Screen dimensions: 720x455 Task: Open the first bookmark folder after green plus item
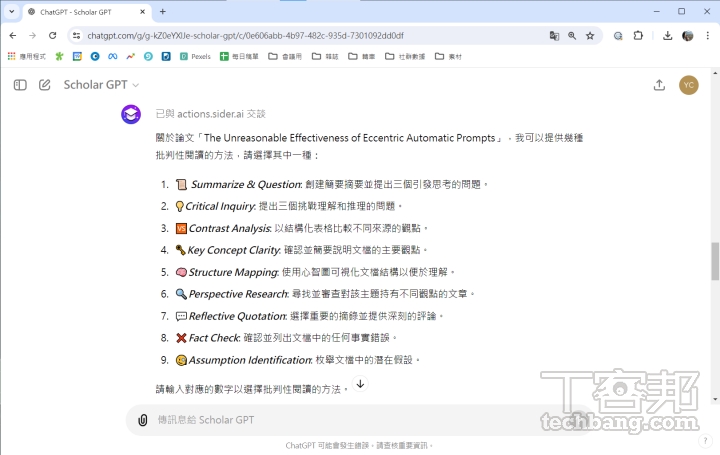click(285, 56)
